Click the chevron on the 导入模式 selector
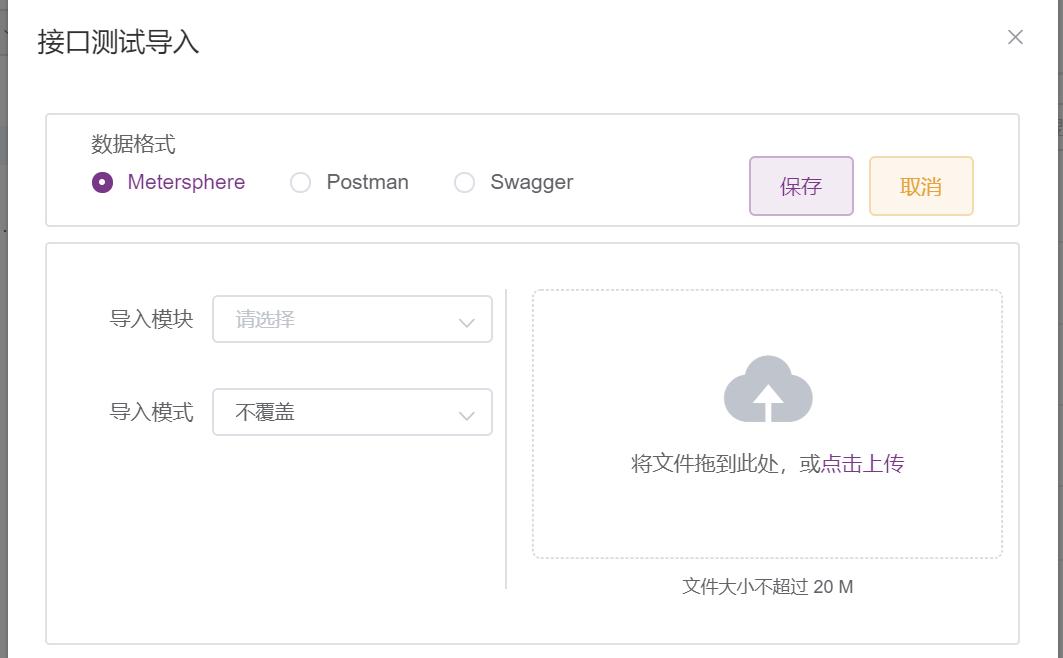 [x=465, y=412]
